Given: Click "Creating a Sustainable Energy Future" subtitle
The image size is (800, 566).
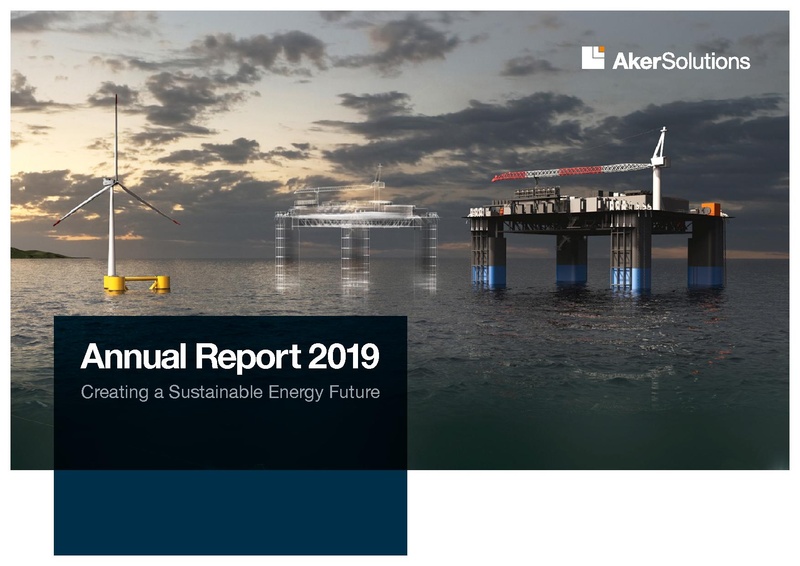Looking at the screenshot, I should tap(230, 392).
